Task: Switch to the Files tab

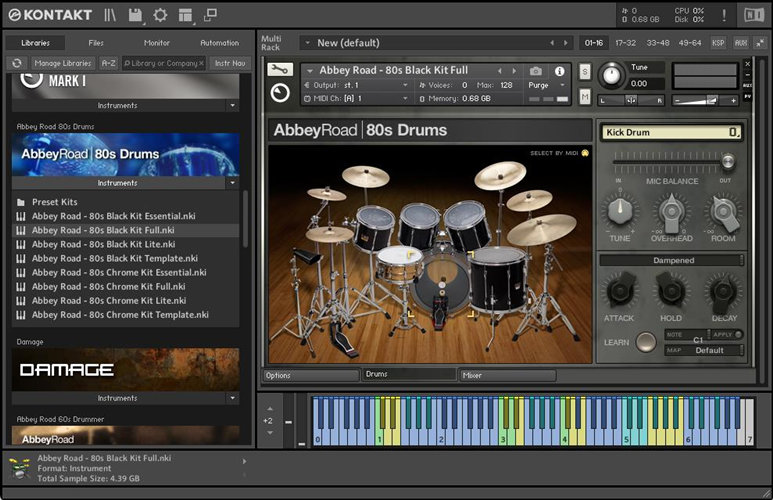Action: pyautogui.click(x=96, y=43)
